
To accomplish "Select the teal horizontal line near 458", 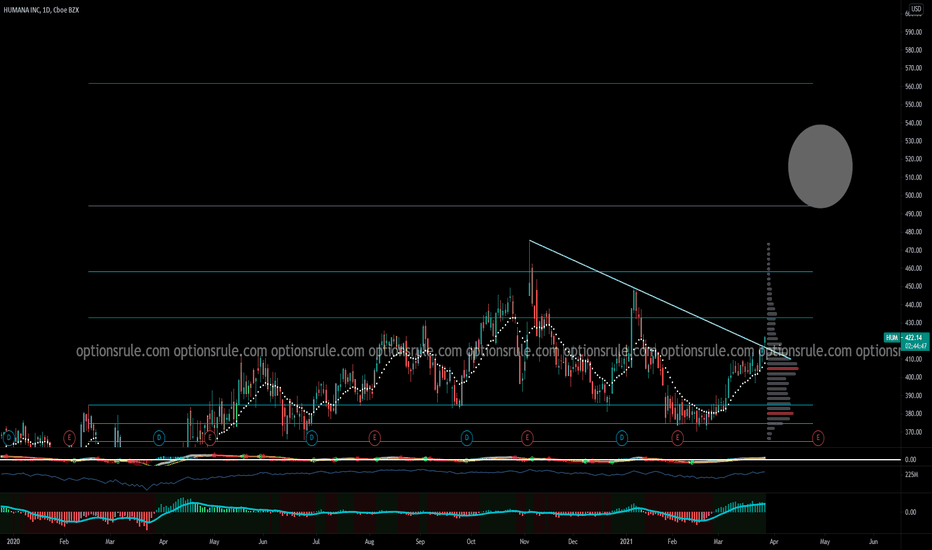I will click(451, 272).
